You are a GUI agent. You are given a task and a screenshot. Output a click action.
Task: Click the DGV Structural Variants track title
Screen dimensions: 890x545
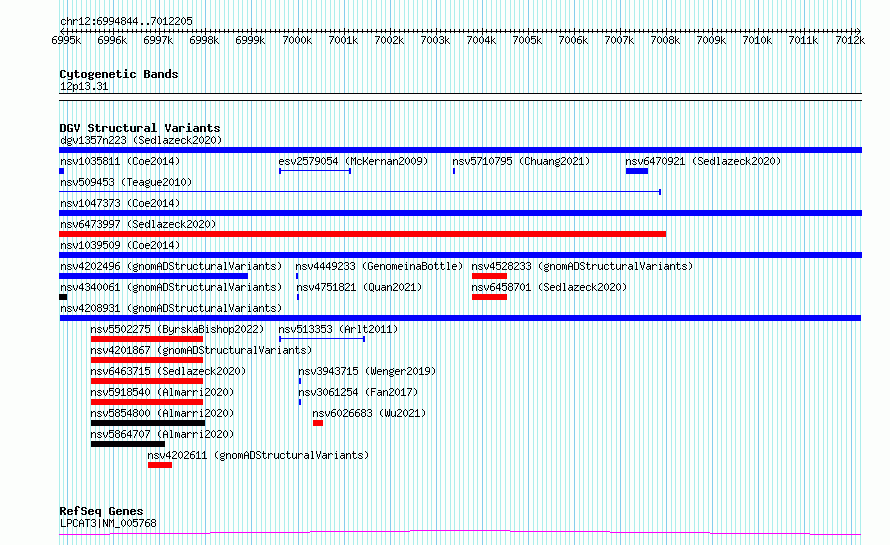tap(140, 128)
